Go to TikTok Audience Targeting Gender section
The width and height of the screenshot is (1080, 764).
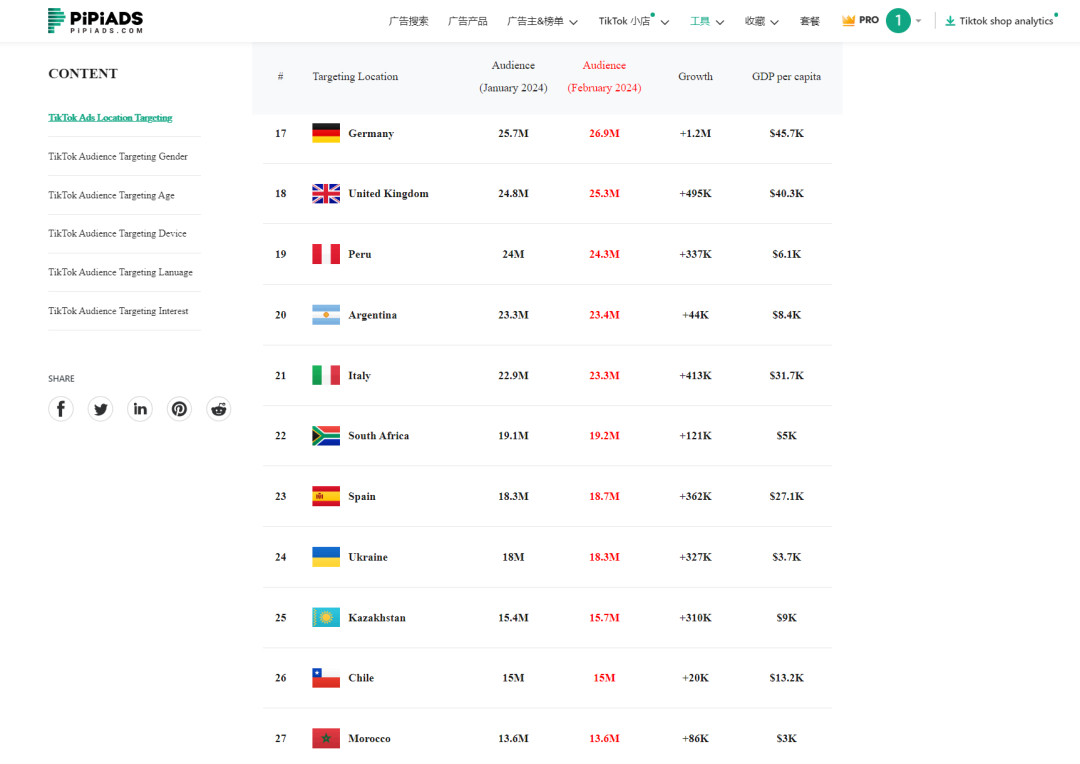[118, 156]
